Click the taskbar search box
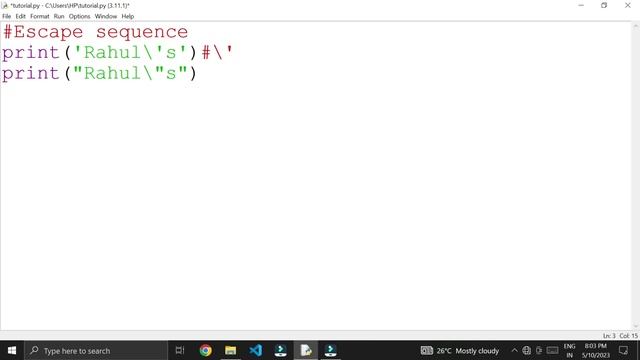 coord(96,351)
